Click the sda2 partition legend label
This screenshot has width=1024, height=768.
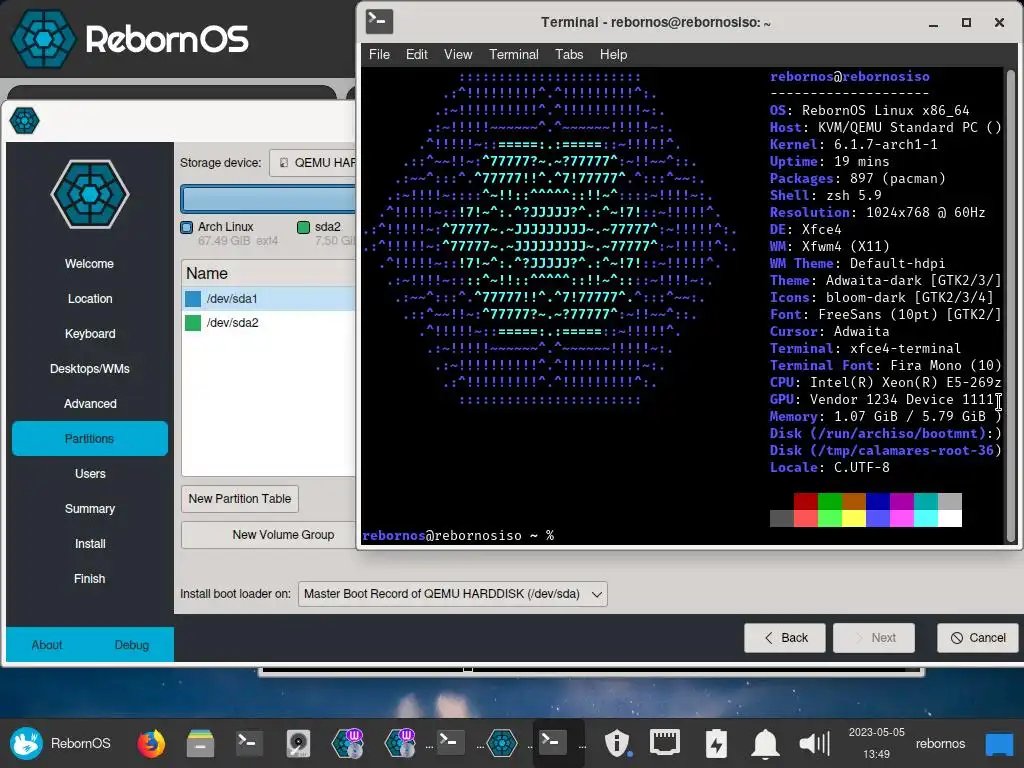coord(328,227)
